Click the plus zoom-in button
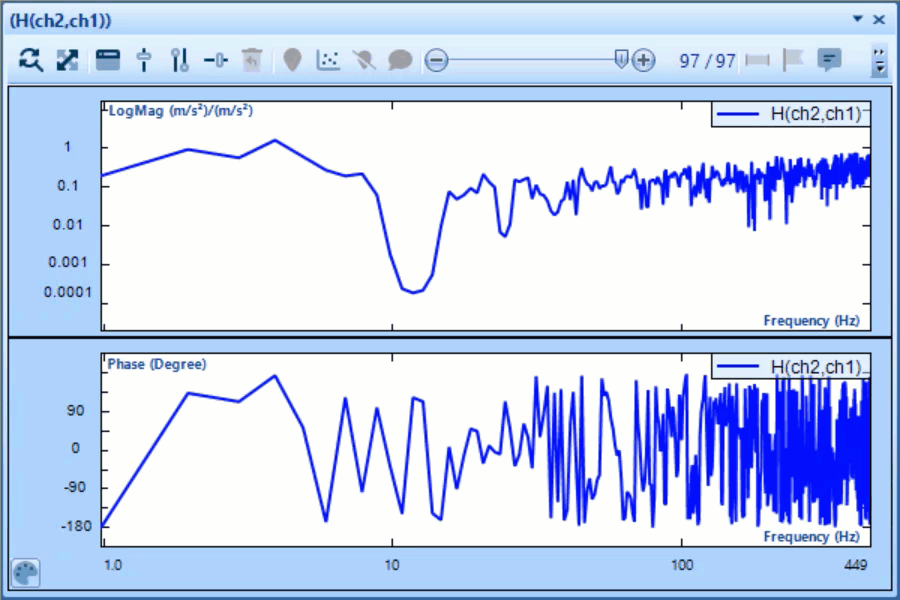 [643, 61]
